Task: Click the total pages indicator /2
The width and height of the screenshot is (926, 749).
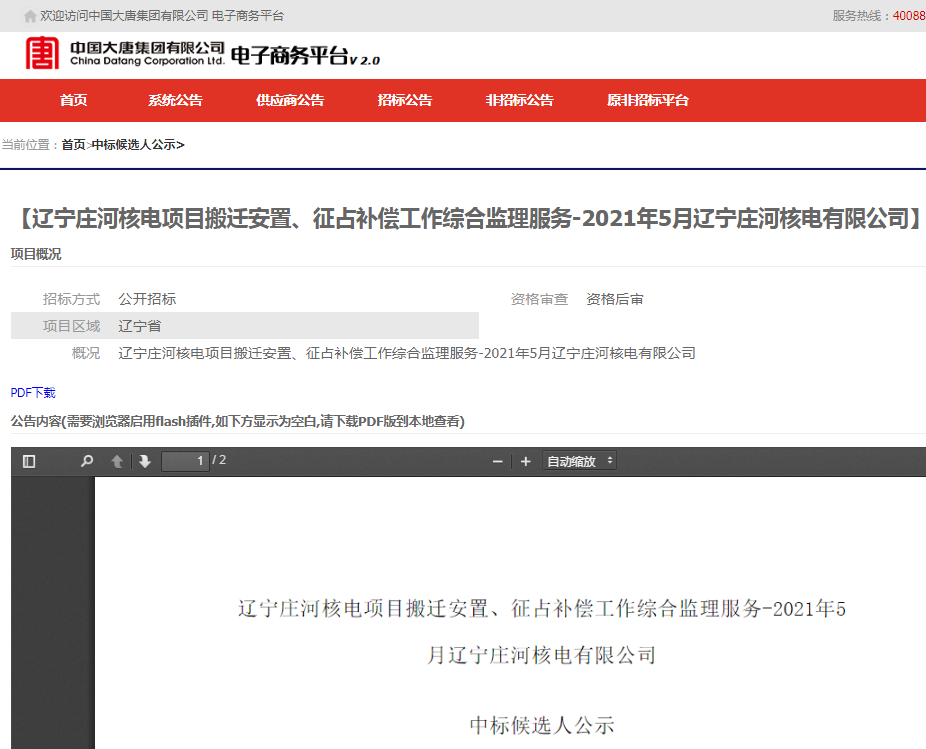Action: coord(219,460)
